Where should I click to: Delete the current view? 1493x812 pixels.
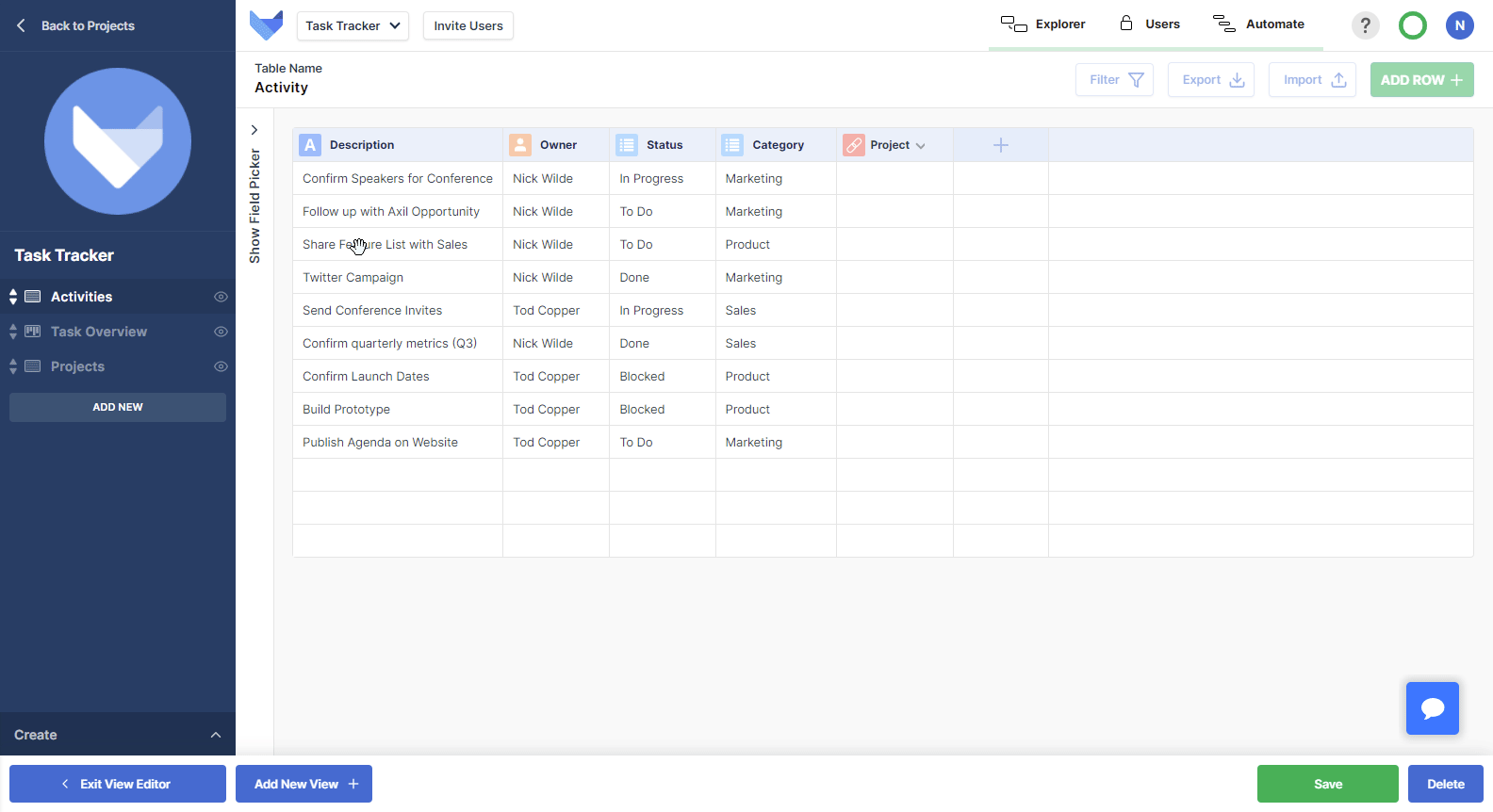pos(1446,784)
